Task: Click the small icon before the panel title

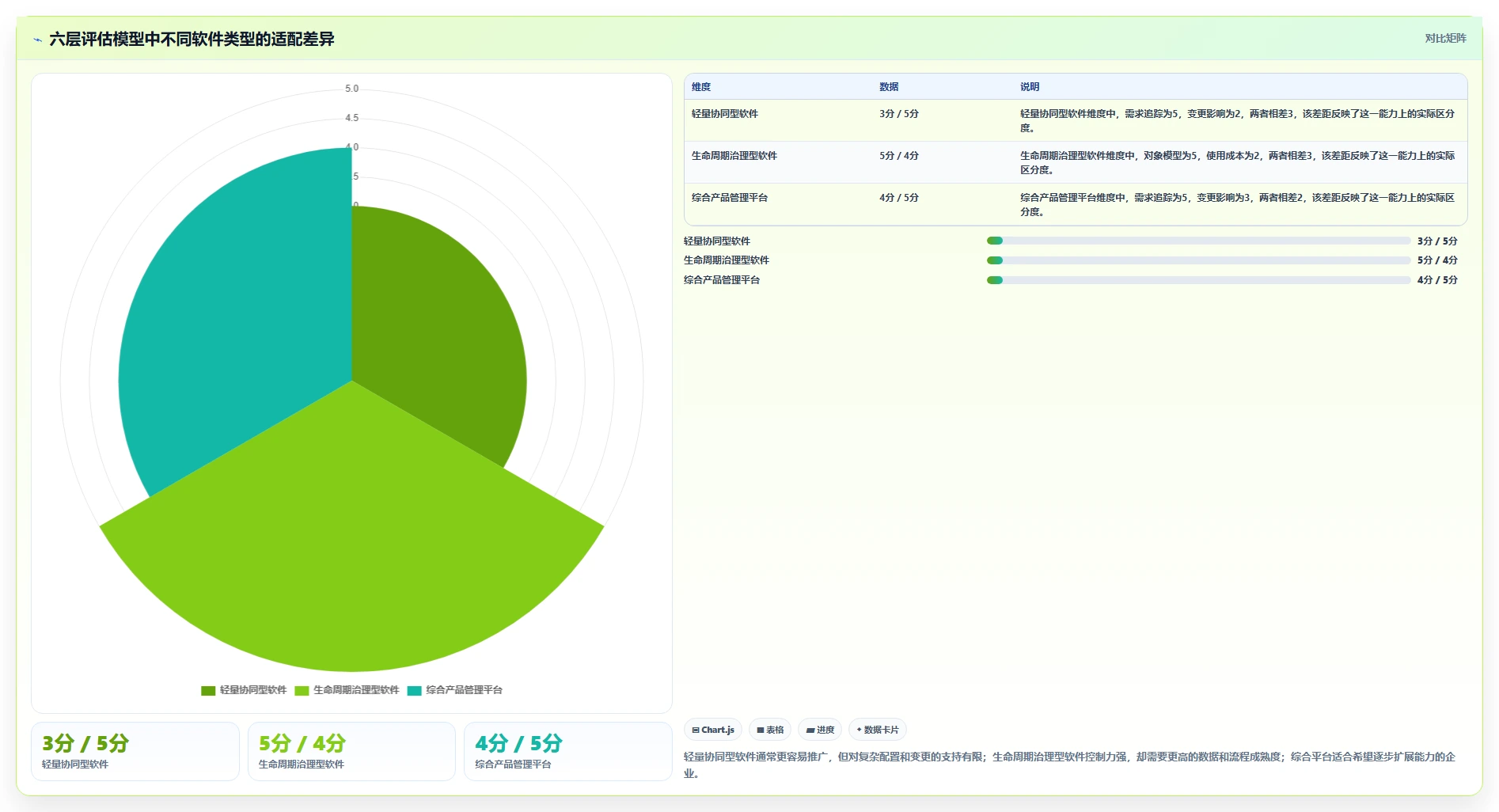Action: tap(37, 40)
